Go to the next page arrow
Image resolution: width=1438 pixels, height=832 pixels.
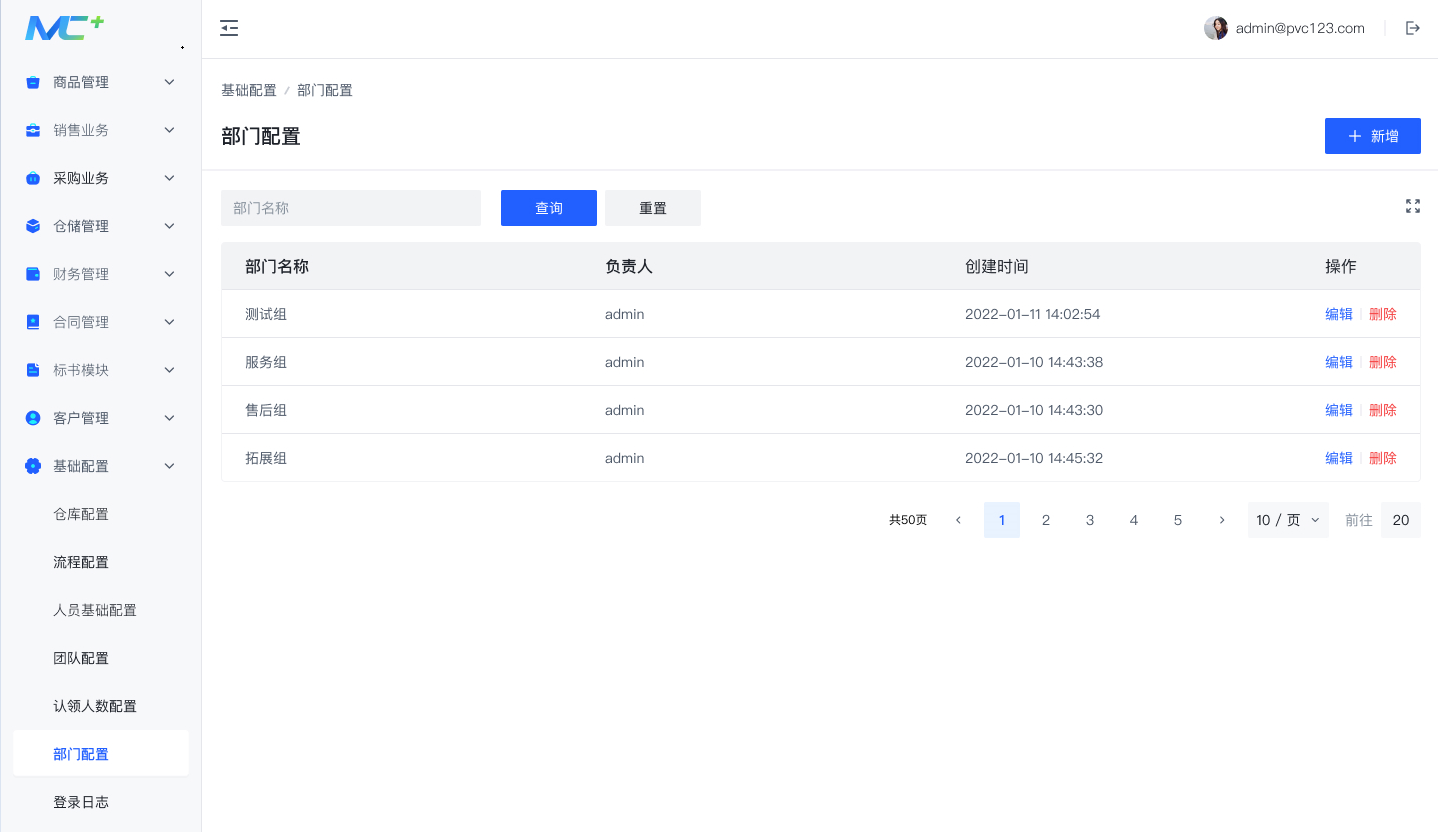[x=1222, y=520]
